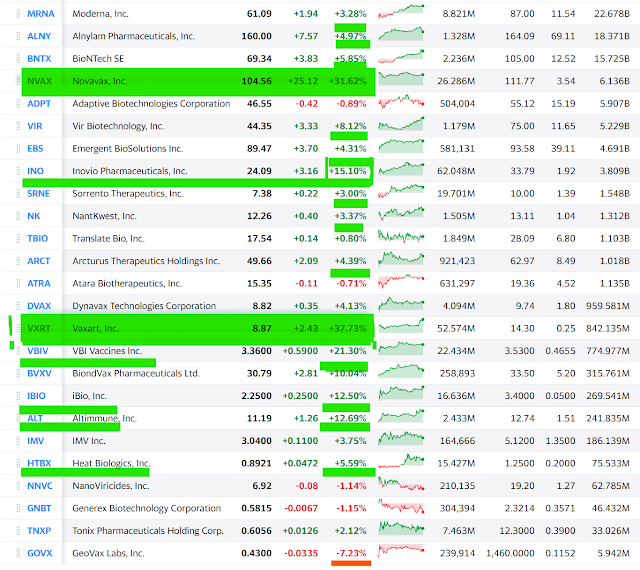Select Novavax price 104.56
The image size is (640, 570).
[x=257, y=81]
